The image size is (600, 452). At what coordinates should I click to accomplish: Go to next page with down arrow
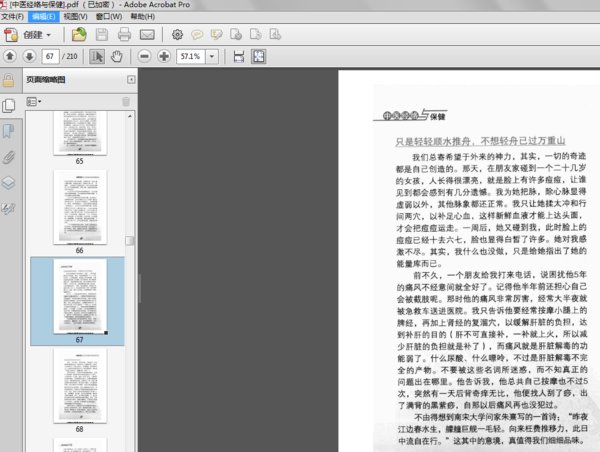click(29, 57)
